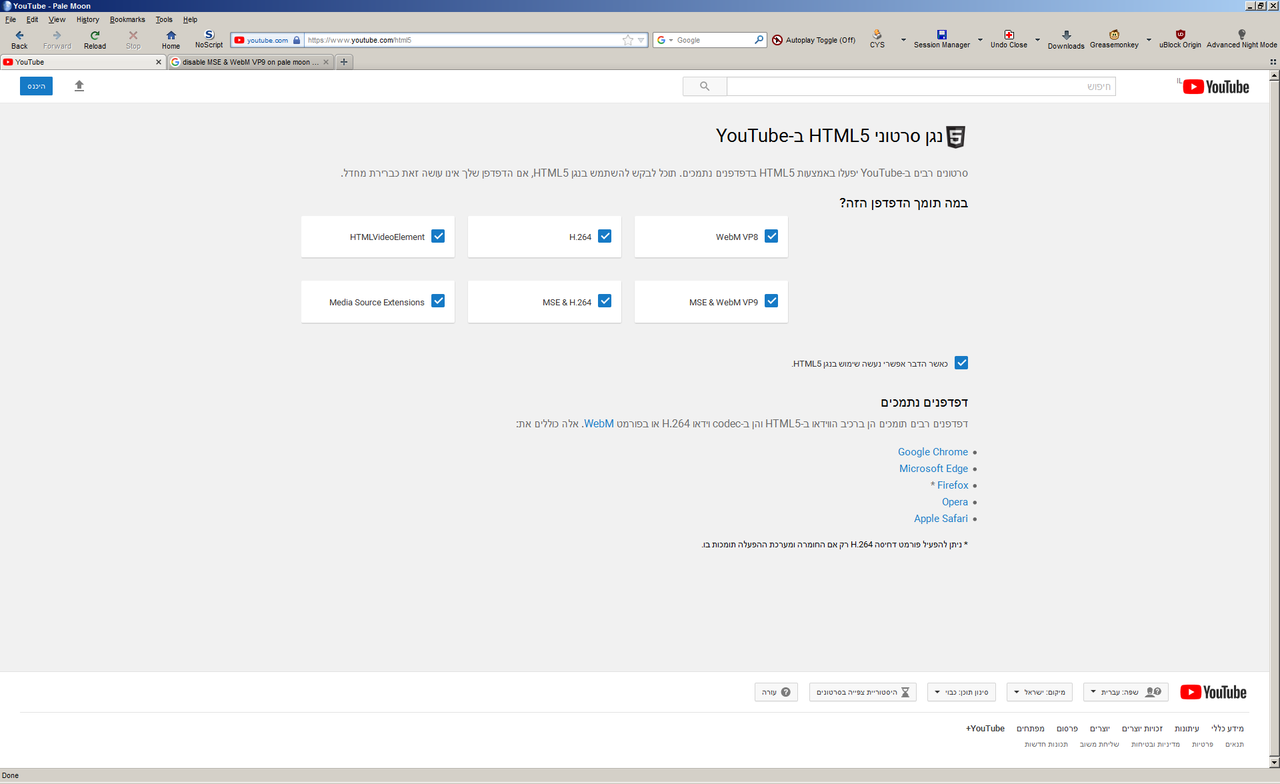Click the Undo Close toolbar button
This screenshot has width=1280, height=784.
point(1009,39)
